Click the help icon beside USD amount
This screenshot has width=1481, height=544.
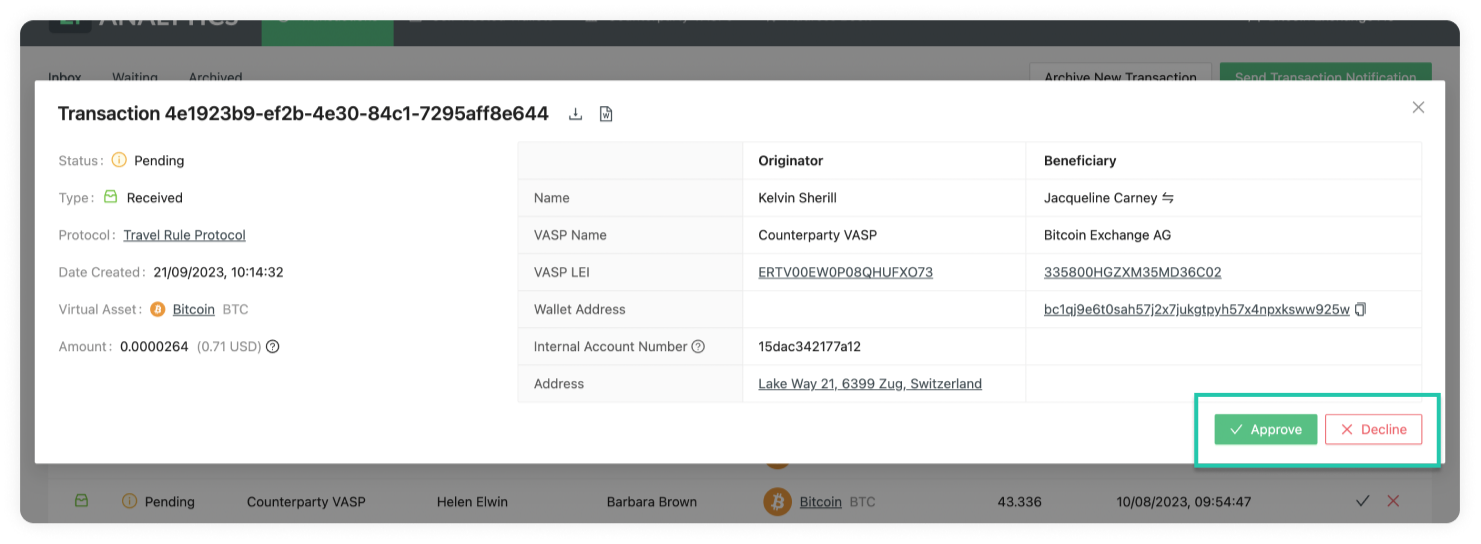(x=272, y=347)
